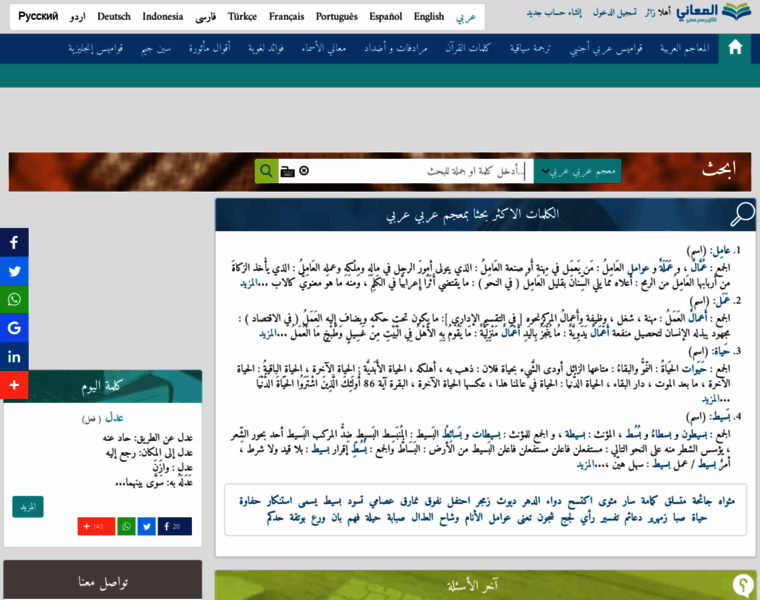Switch language to English
Viewport: 760px width, 600px height.
pyautogui.click(x=429, y=17)
